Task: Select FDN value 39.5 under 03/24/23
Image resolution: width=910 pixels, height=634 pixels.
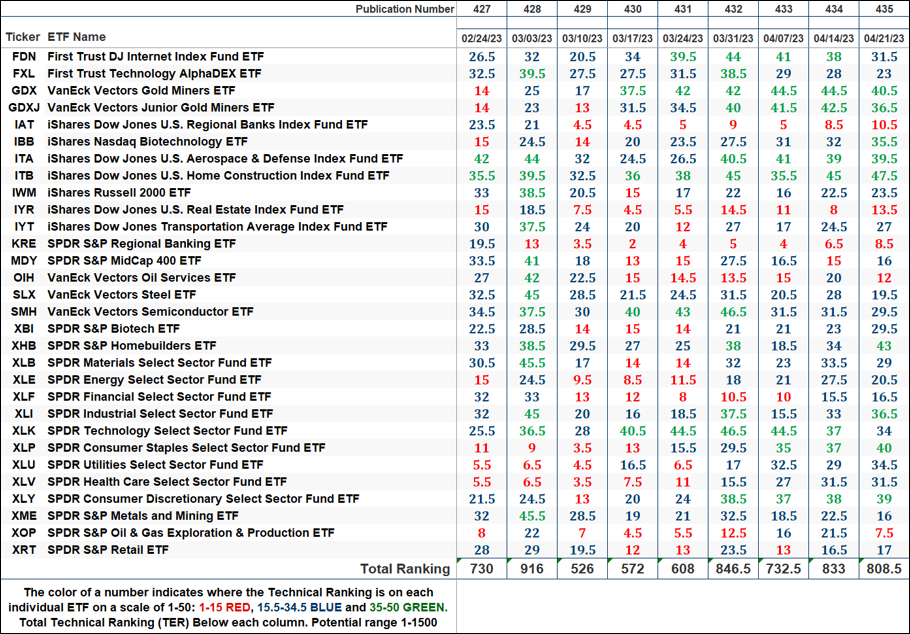Action: [682, 57]
